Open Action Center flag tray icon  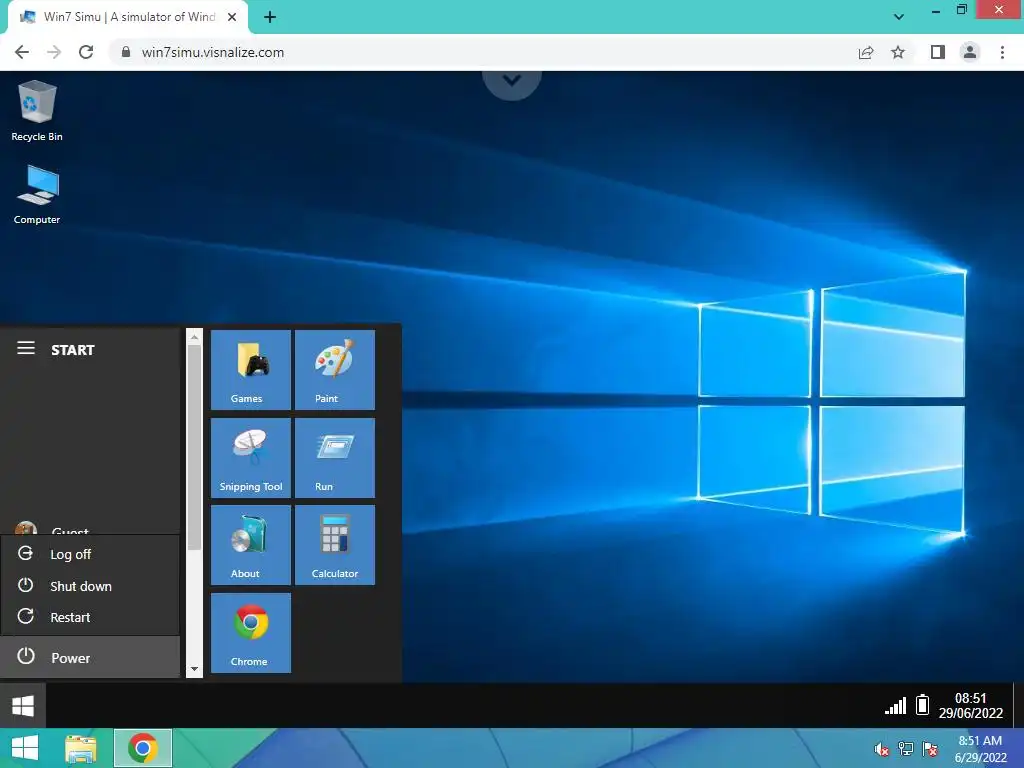[929, 749]
